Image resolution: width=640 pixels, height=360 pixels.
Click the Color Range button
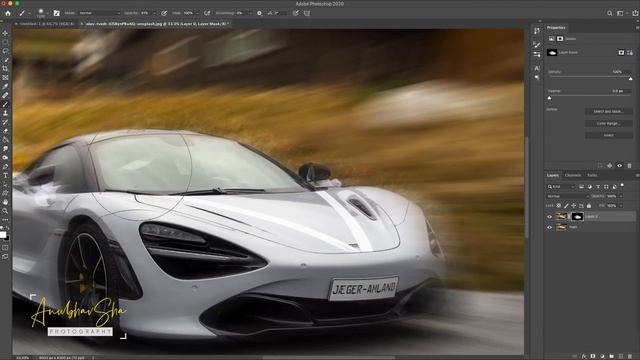[608, 123]
